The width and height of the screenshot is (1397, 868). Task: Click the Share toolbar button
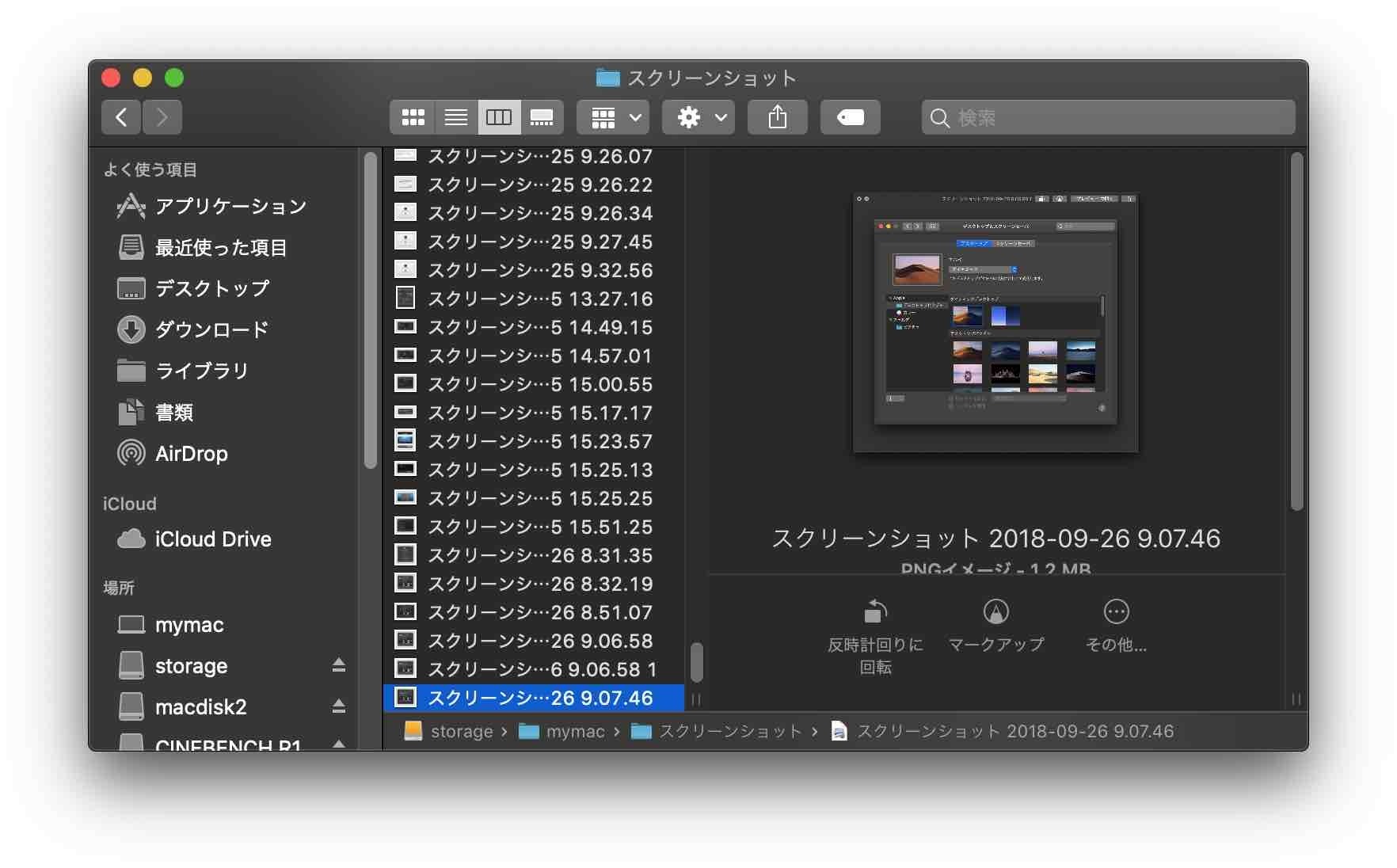pyautogui.click(x=778, y=117)
